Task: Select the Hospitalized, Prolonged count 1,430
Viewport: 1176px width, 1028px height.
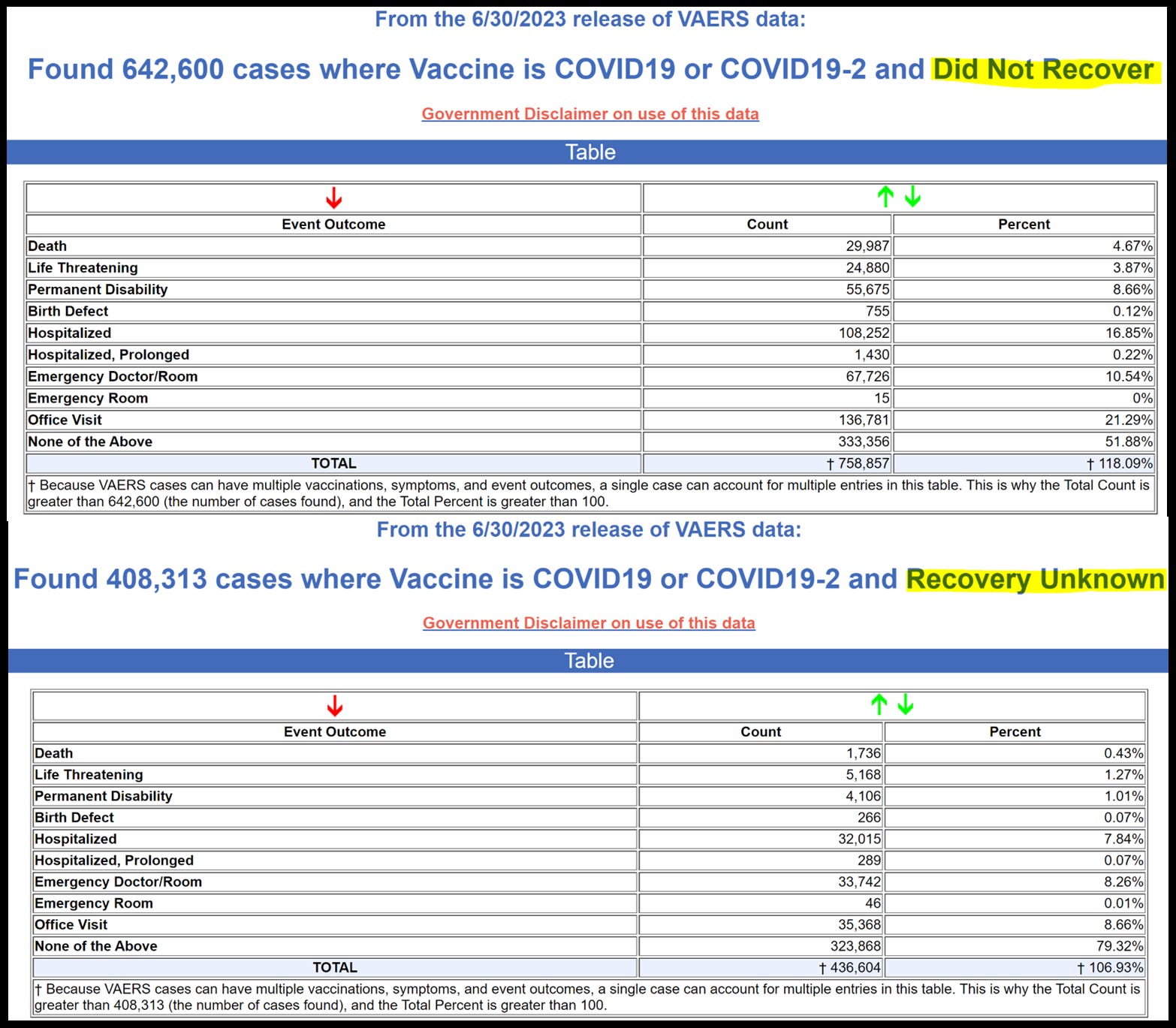Action: (x=872, y=354)
